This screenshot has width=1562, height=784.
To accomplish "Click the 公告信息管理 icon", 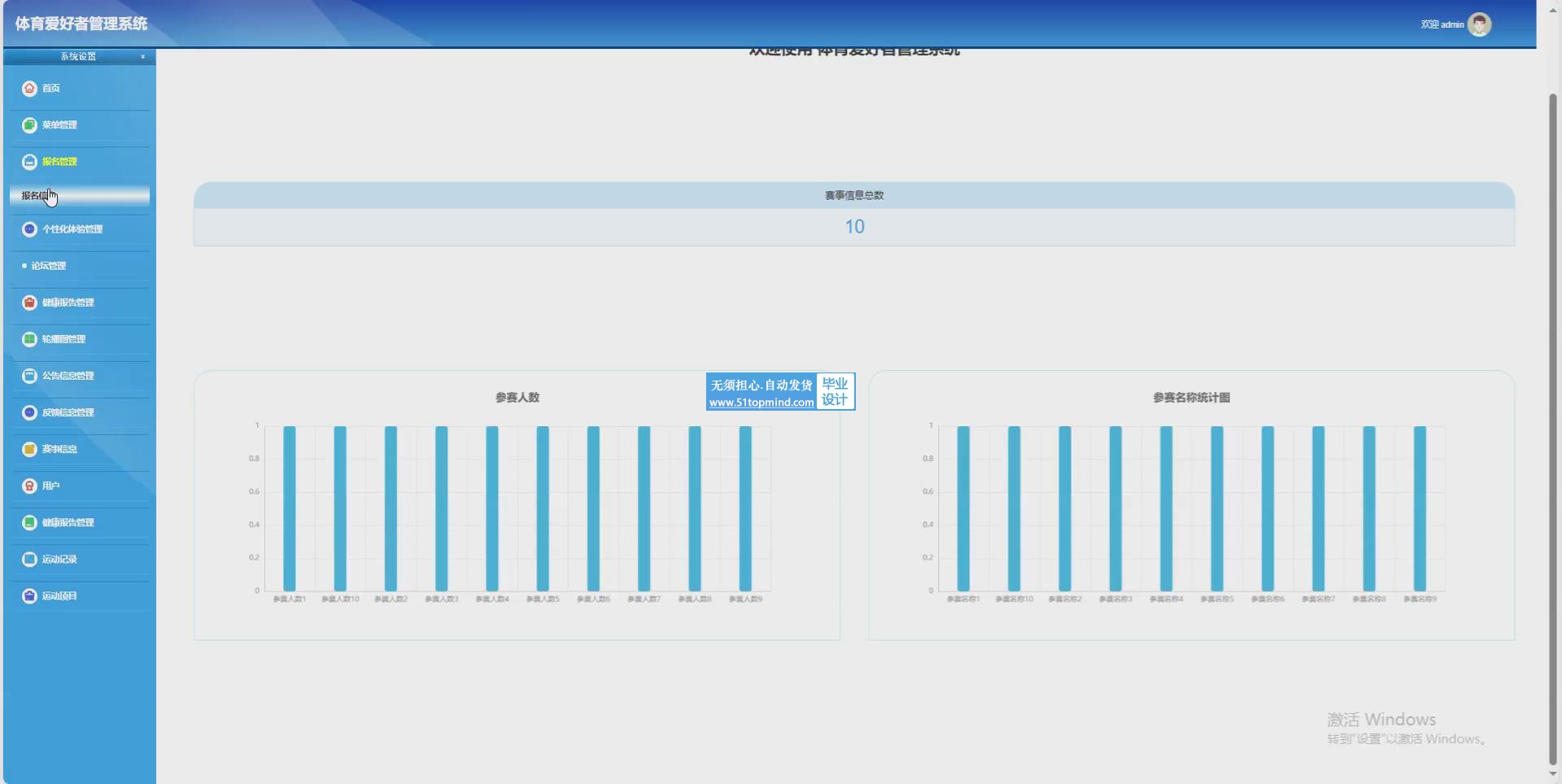I will [29, 376].
